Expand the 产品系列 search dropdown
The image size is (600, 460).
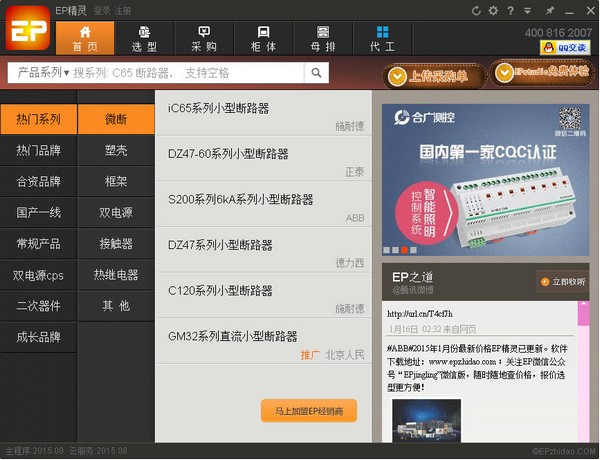[x=42, y=73]
